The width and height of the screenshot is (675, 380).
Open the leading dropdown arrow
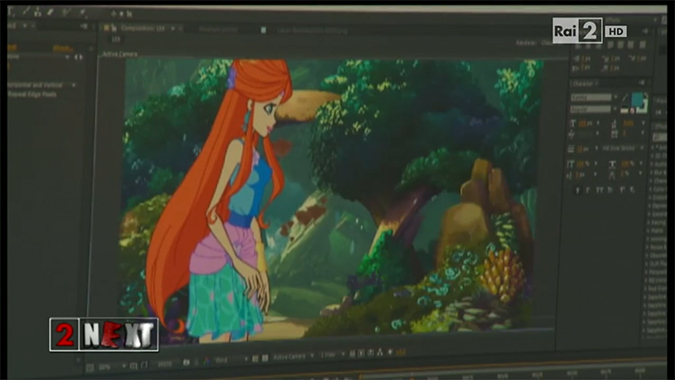(643, 124)
